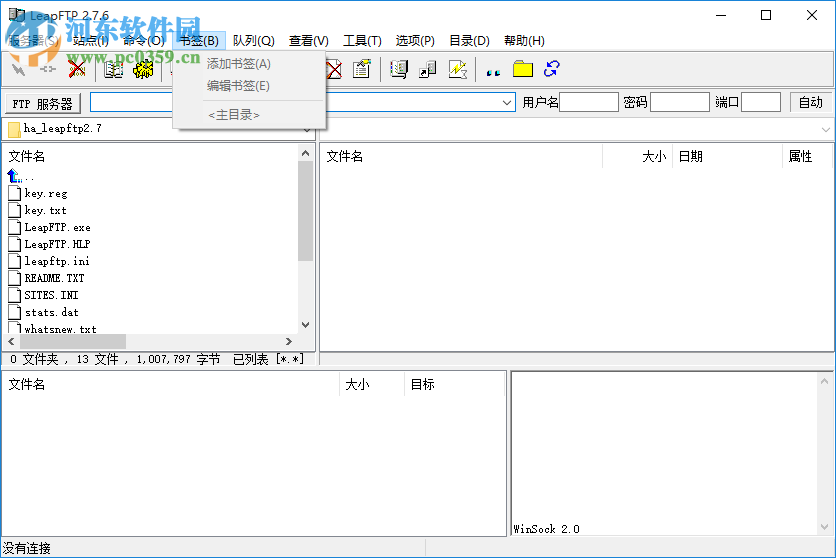This screenshot has width=836, height=558.
Task: Select the key.reg file
Action: [38, 193]
